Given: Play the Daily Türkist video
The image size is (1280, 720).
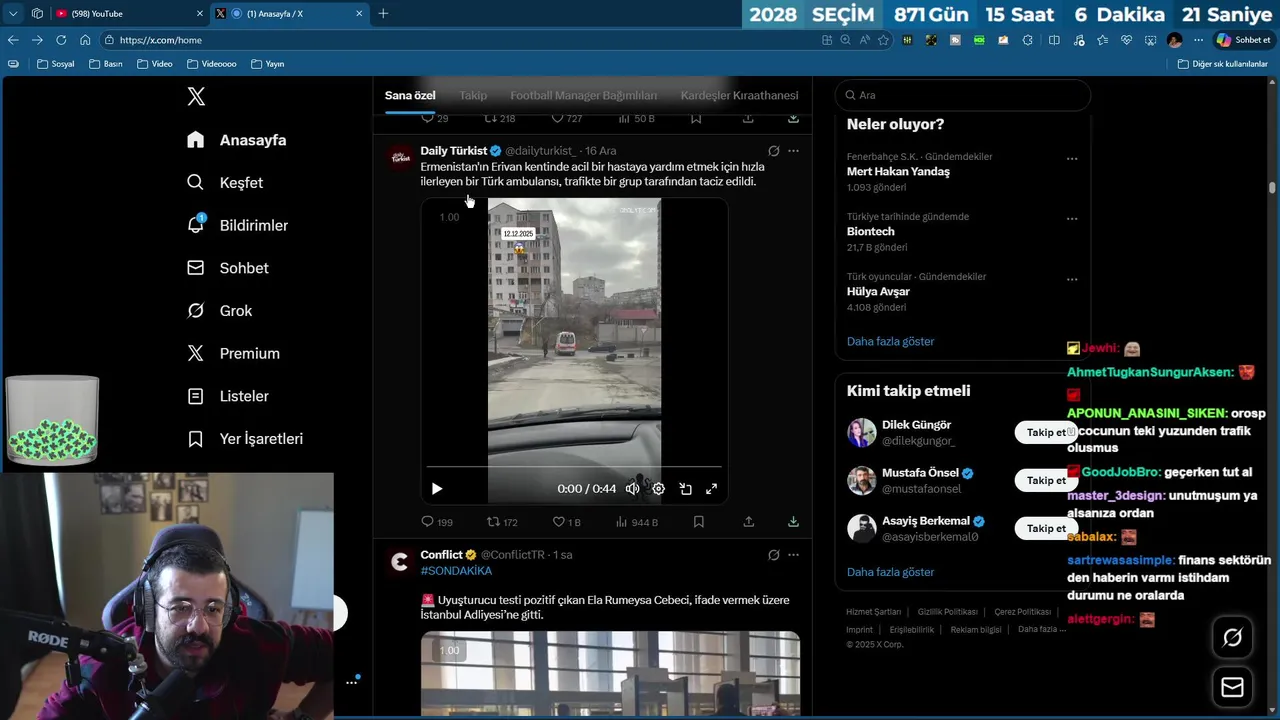Looking at the screenshot, I should tap(437, 489).
